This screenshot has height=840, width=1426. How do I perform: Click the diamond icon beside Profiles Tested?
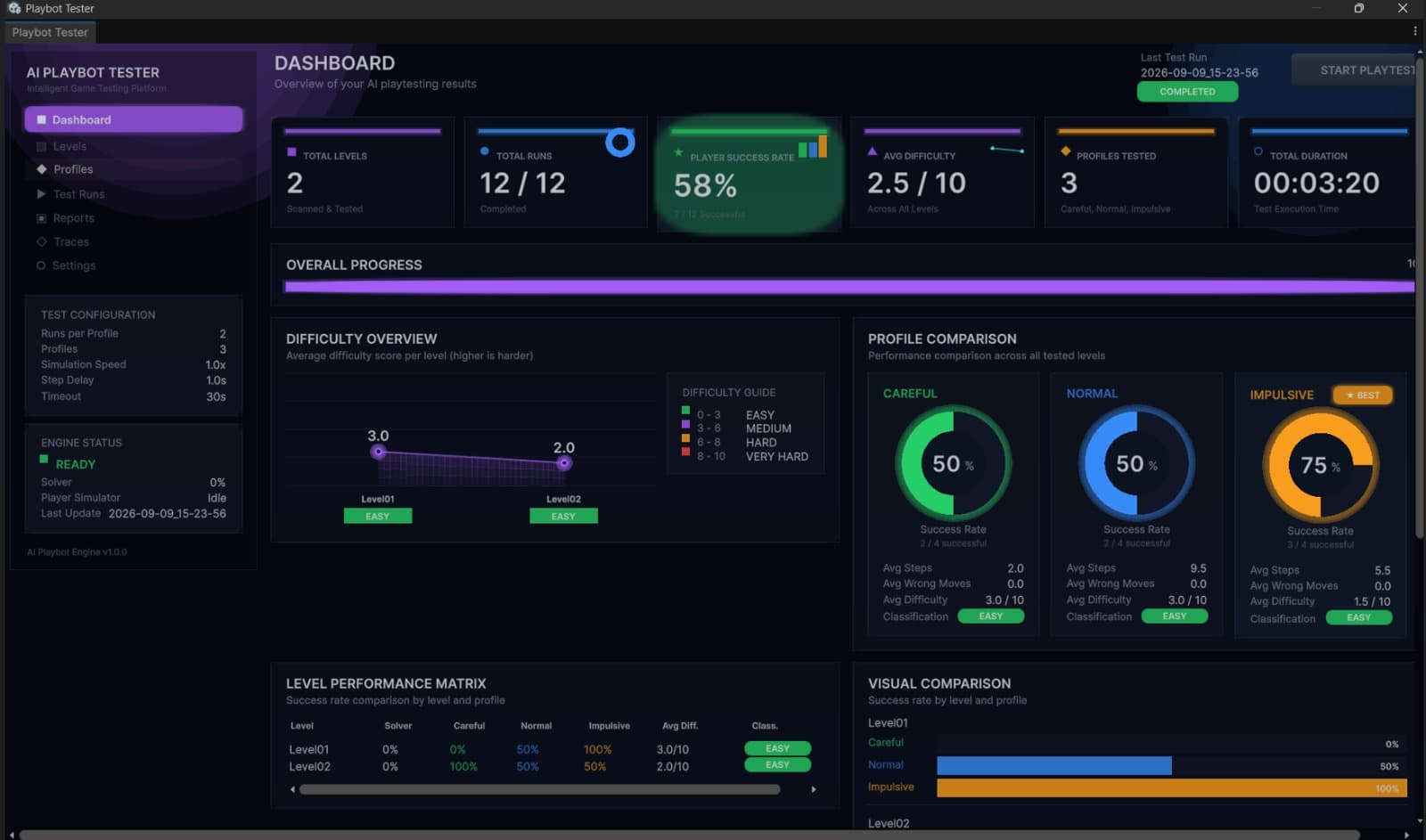(x=1066, y=152)
